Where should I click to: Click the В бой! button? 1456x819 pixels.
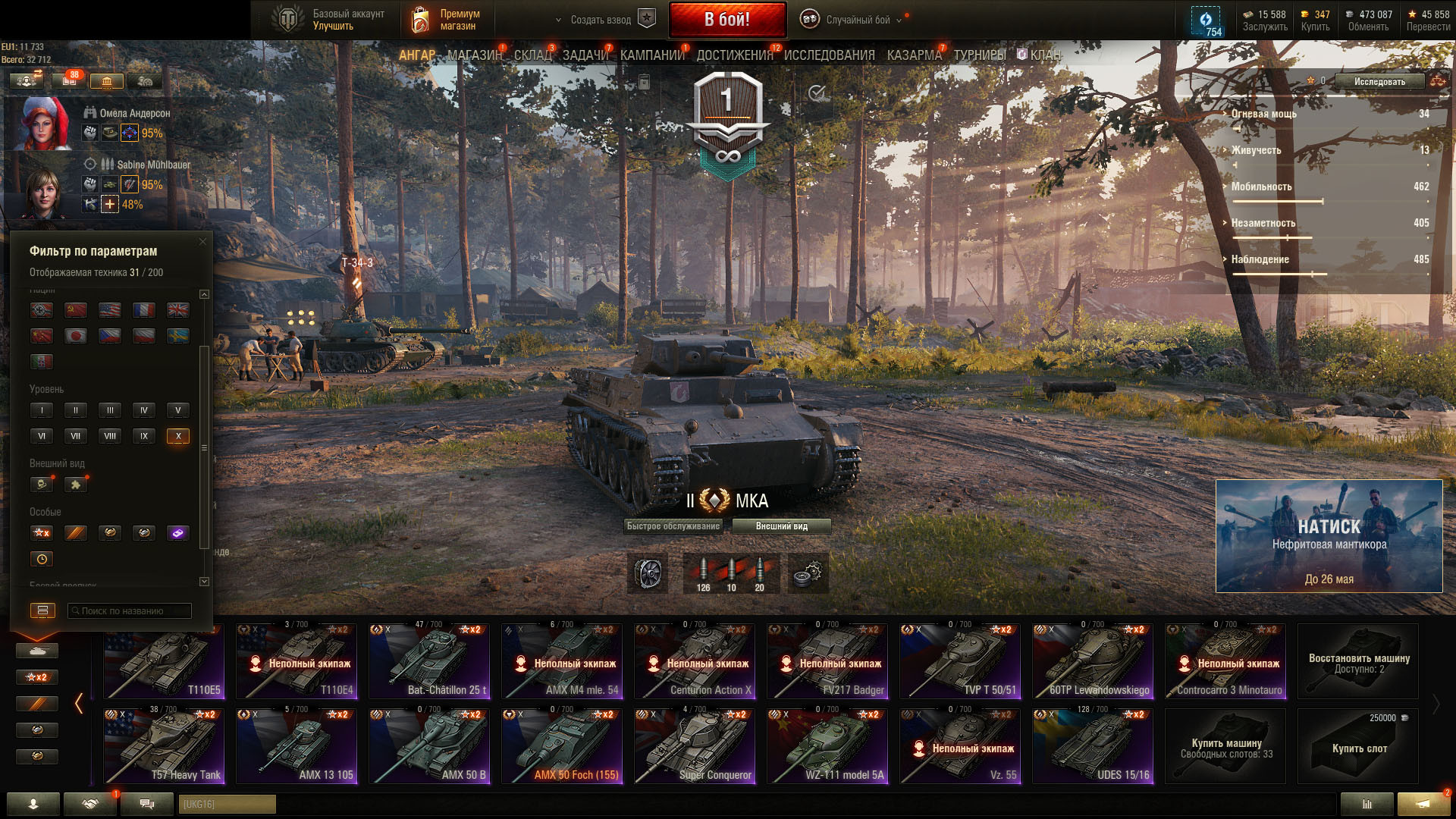coord(727,20)
